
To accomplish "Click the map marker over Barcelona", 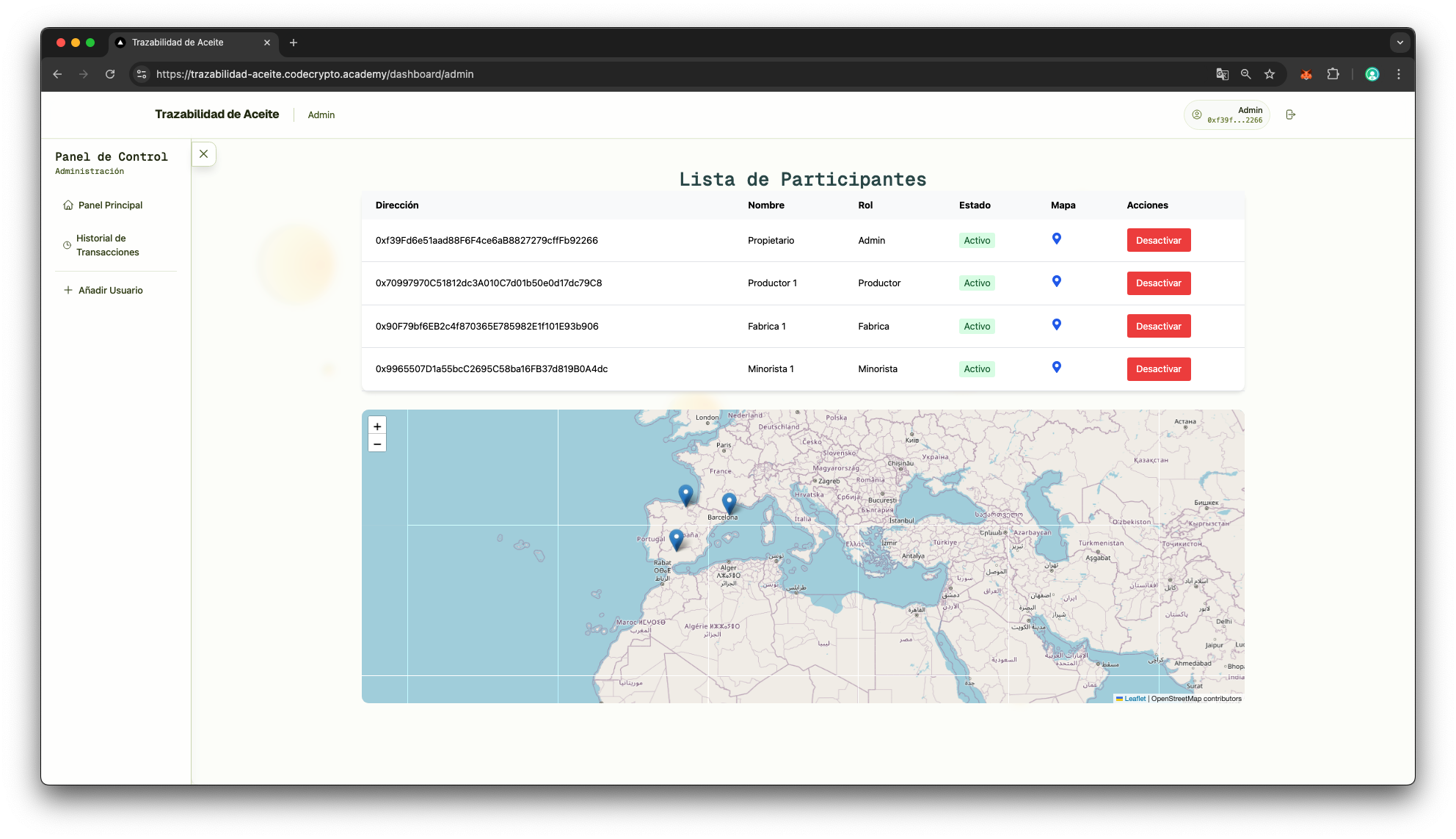I will (729, 503).
